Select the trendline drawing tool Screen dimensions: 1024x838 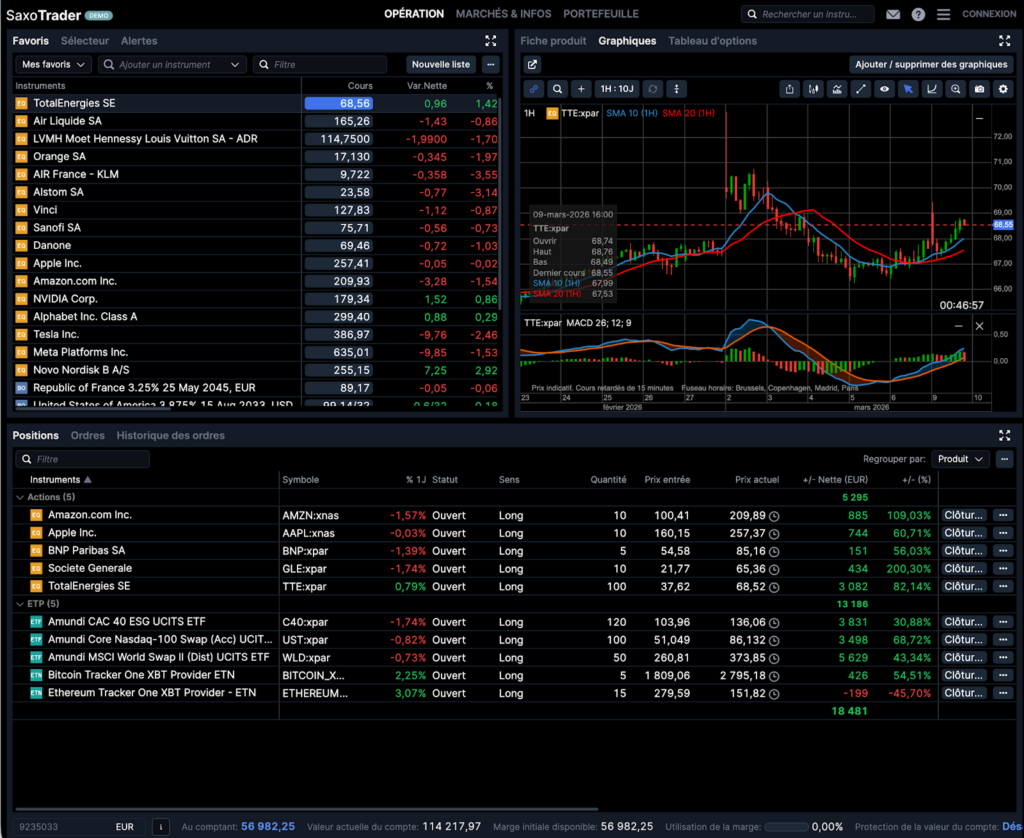860,89
